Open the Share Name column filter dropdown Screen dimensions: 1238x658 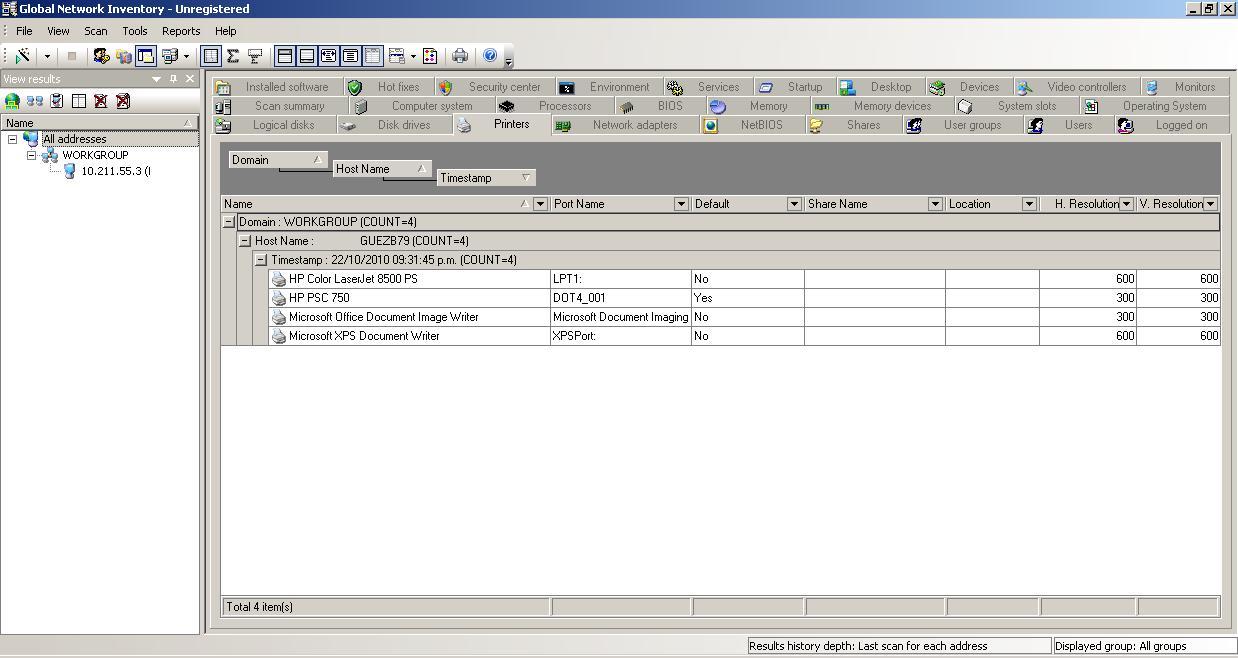pyautogui.click(x=935, y=203)
